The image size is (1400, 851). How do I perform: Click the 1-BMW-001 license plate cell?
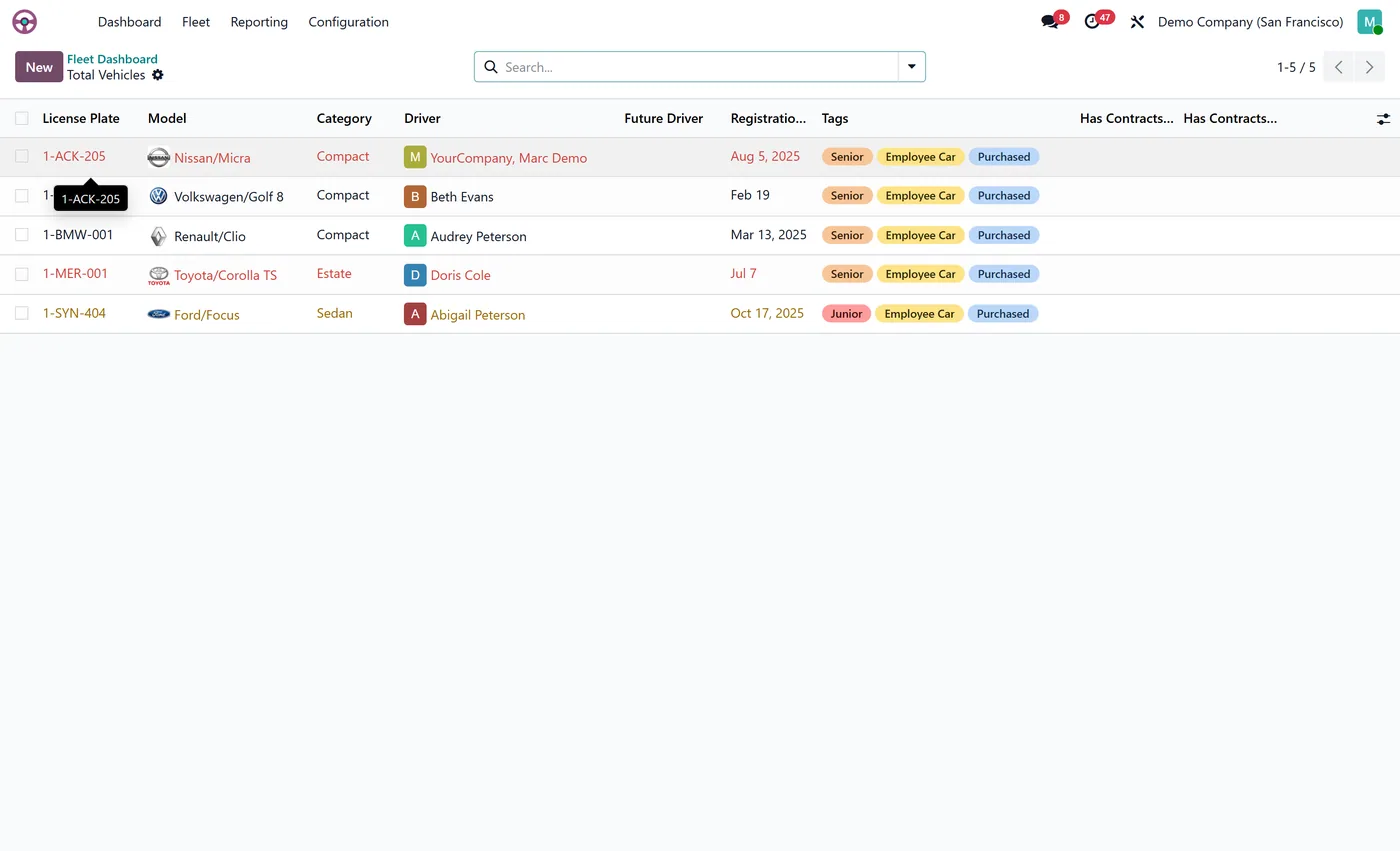coord(78,235)
